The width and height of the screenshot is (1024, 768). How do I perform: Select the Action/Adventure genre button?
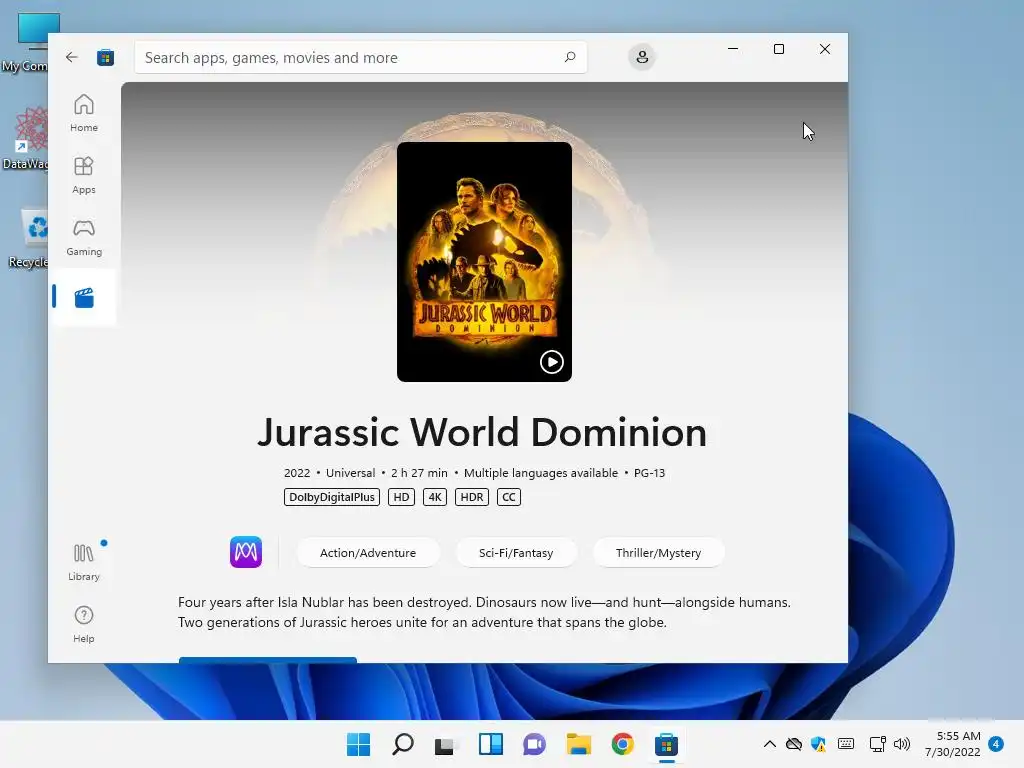(x=368, y=552)
